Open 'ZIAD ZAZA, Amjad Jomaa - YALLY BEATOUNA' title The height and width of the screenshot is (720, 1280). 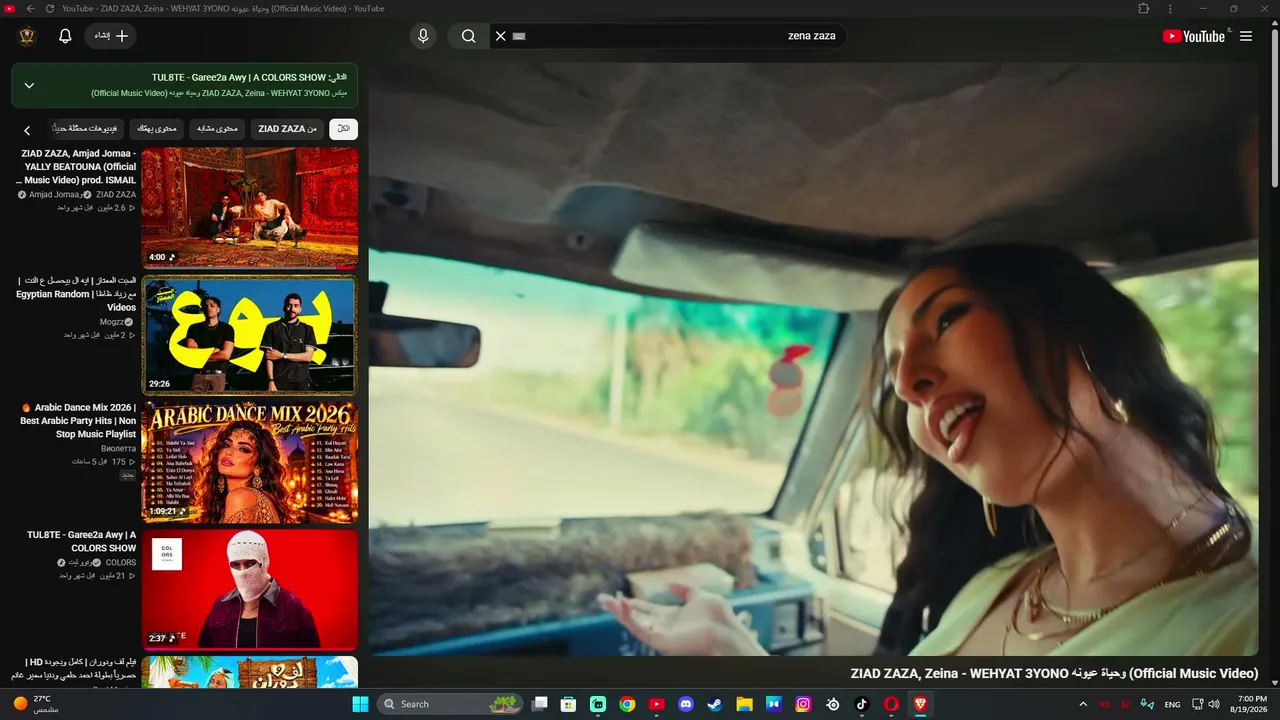click(78, 167)
